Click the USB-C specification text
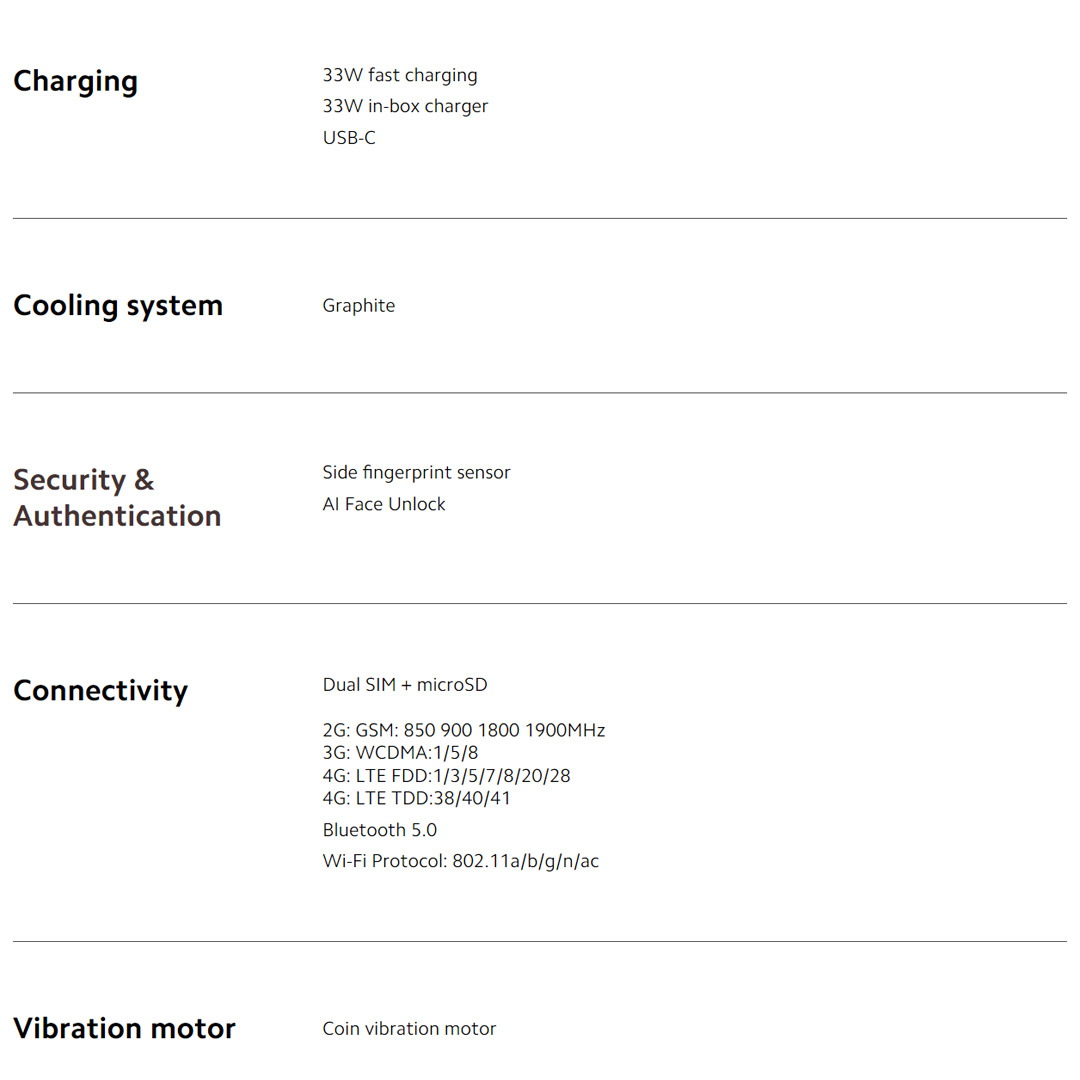Image resolution: width=1080 pixels, height=1080 pixels. pyautogui.click(x=349, y=137)
